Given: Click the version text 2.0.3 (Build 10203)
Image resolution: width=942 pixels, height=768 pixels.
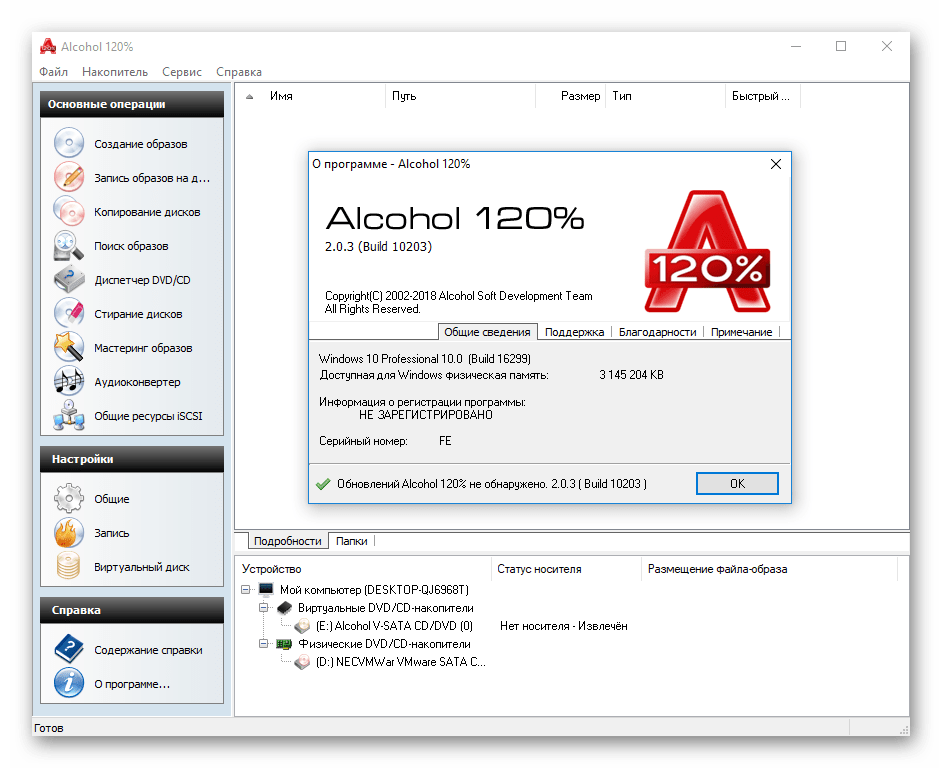Looking at the screenshot, I should tap(378, 246).
